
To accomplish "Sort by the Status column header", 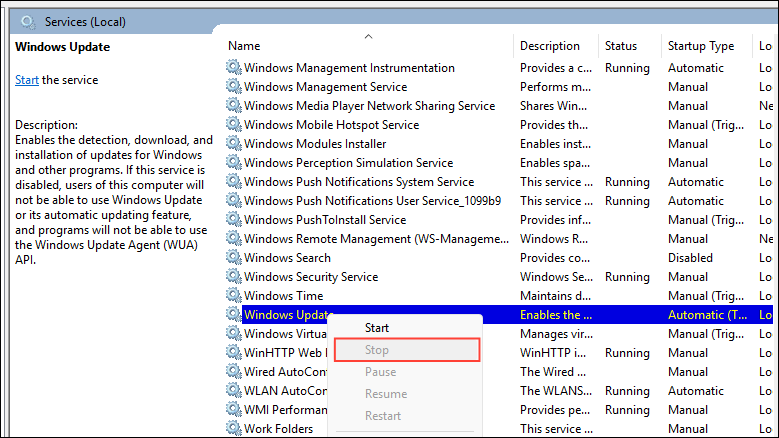I will (x=621, y=46).
